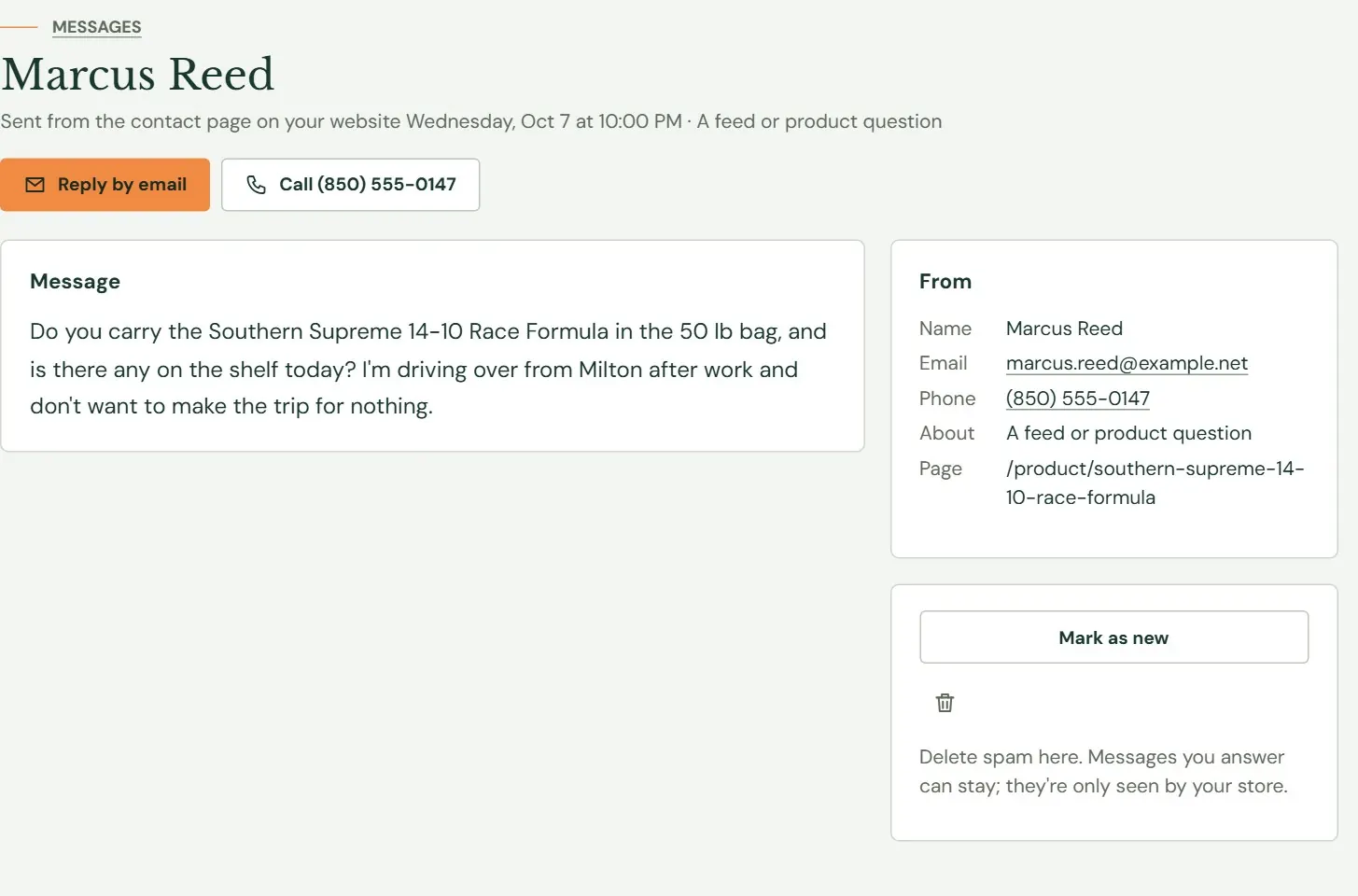Screen dimensions: 1358x896
Task: Click the Name value Marcus Reed in From card
Action: tap(1064, 329)
